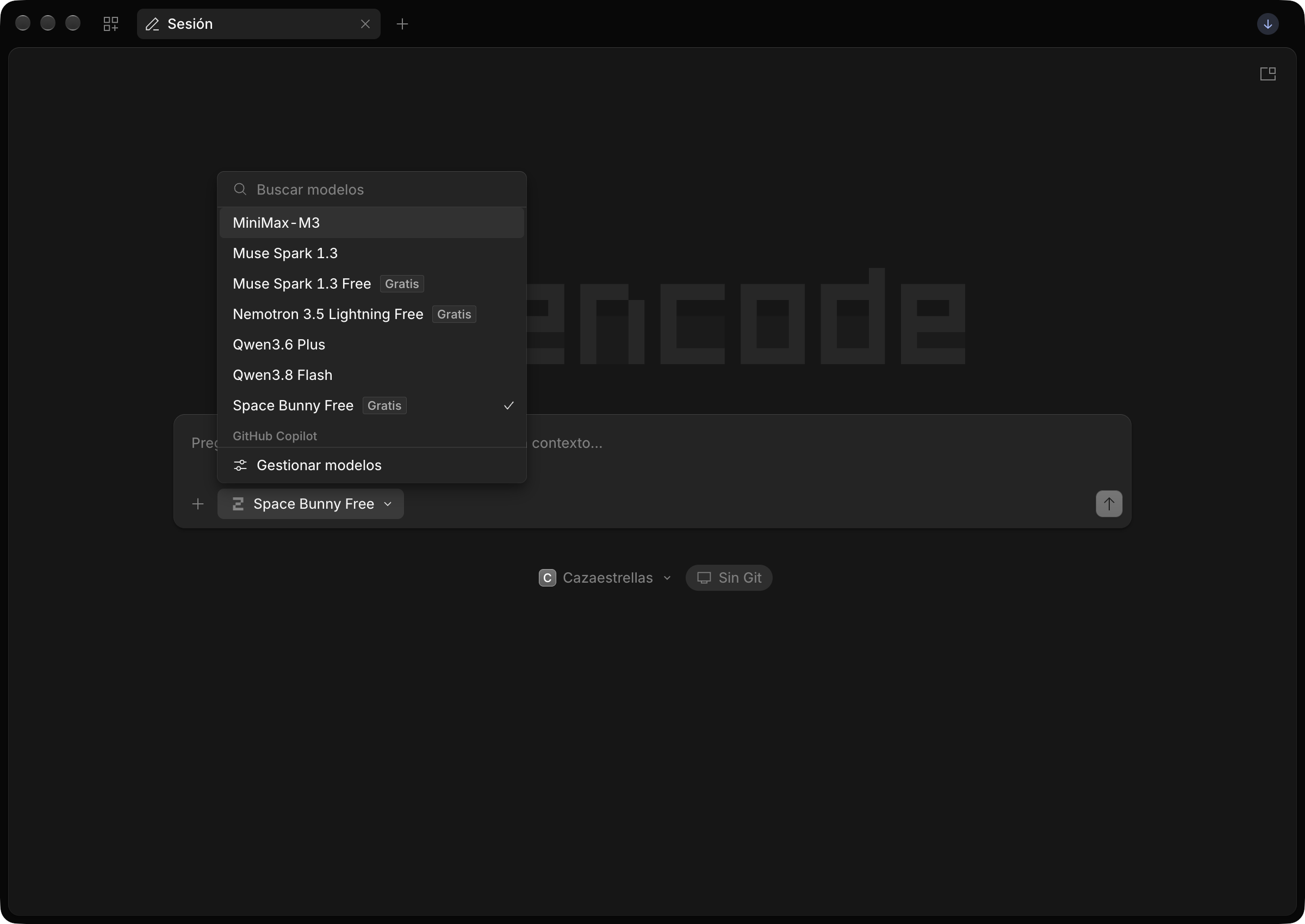This screenshot has width=1305, height=924.
Task: Choose the MiniMax-M3 model
Action: point(371,223)
